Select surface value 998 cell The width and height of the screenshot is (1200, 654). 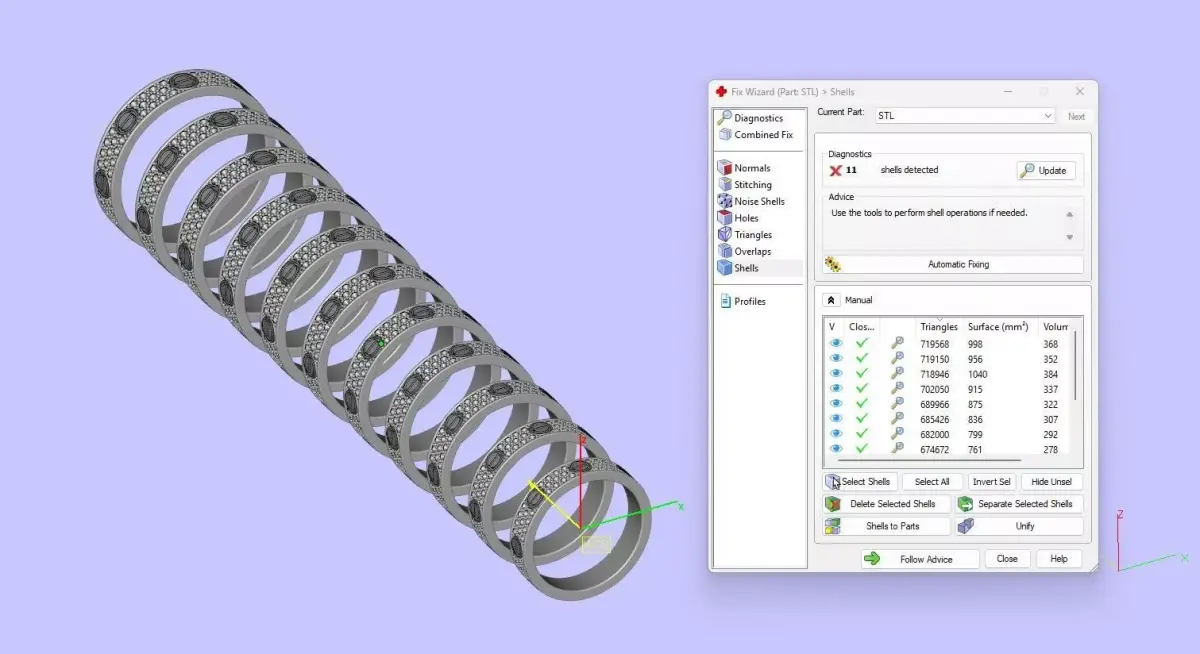tap(975, 344)
